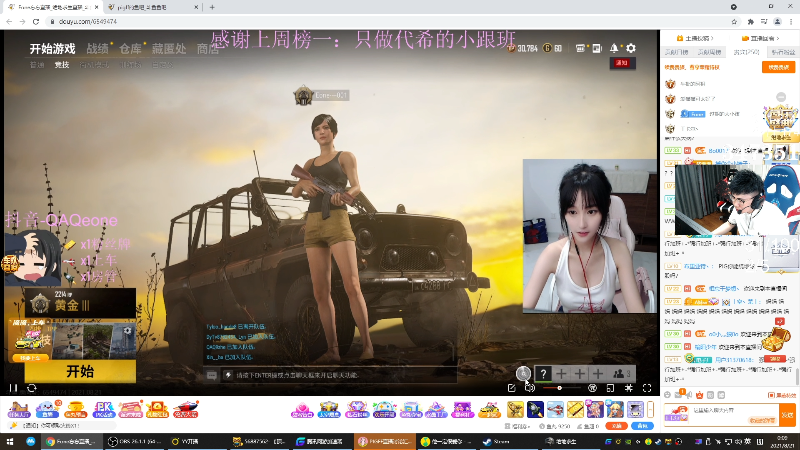
Task: Click the orange crown noble icon
Action: [x=699, y=394]
